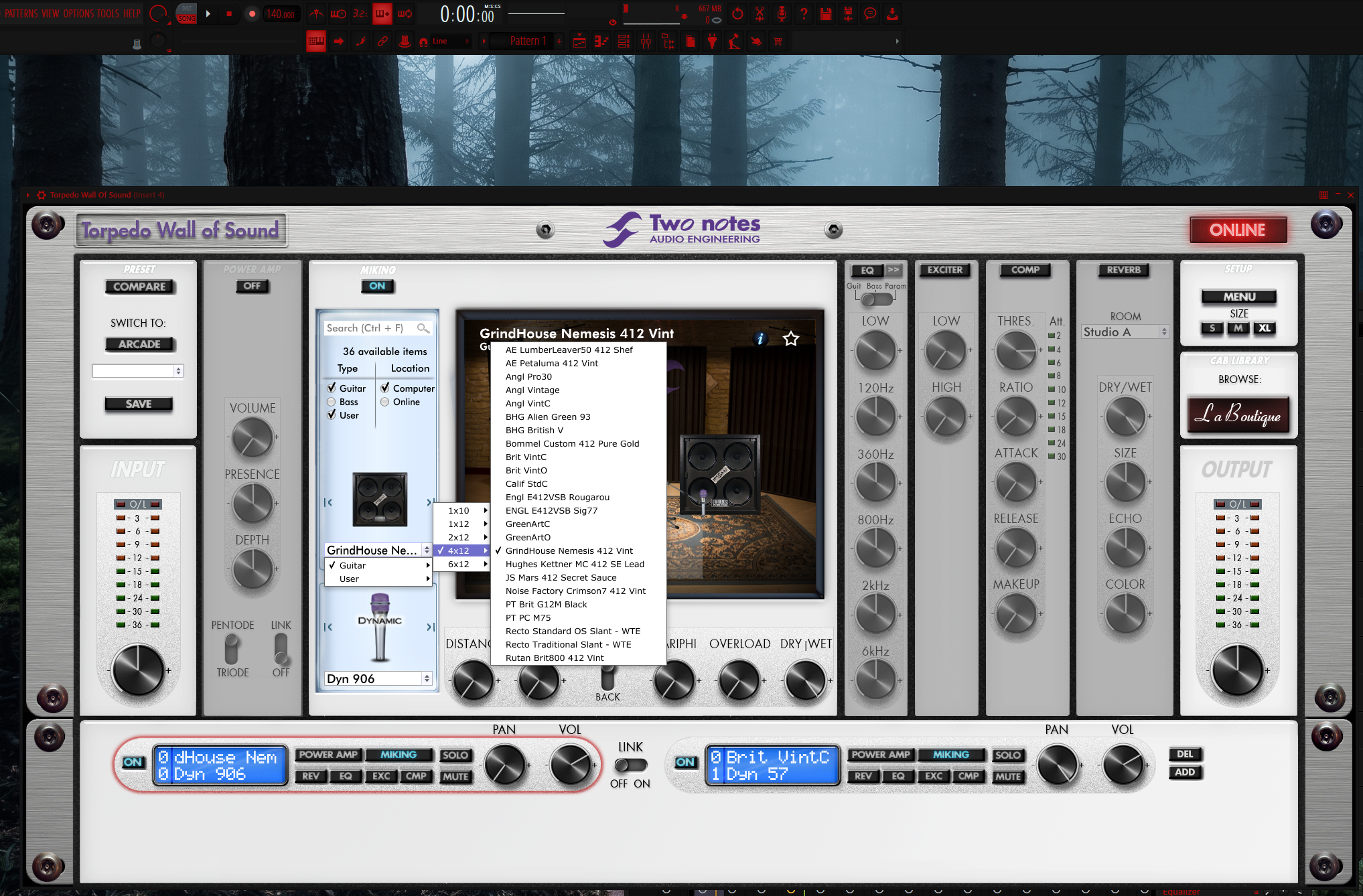Click the miking DISTANCE knob

point(473,681)
